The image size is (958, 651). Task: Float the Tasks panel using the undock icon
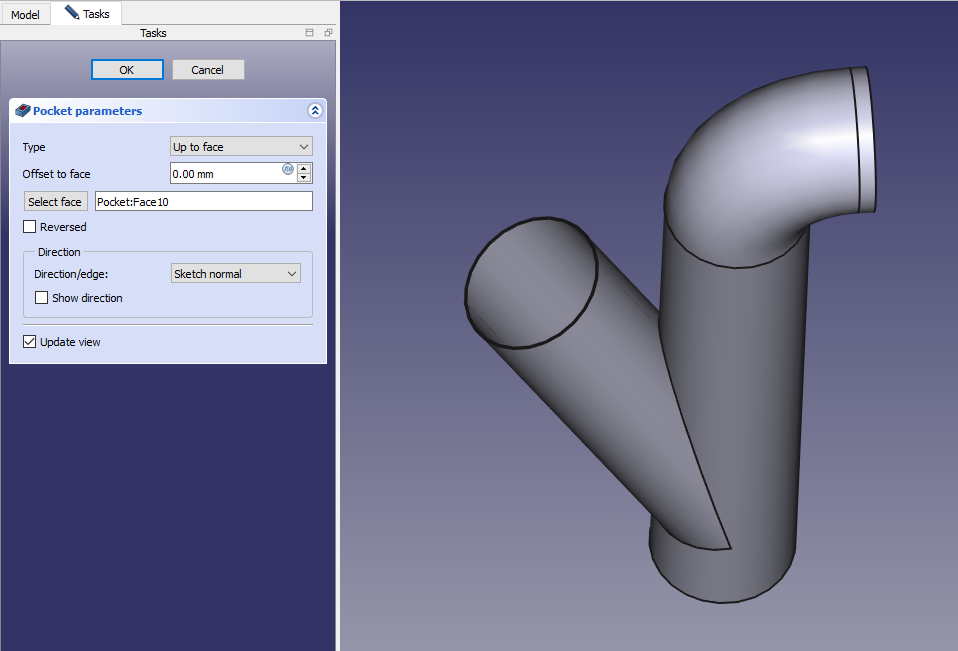pyautogui.click(x=328, y=33)
